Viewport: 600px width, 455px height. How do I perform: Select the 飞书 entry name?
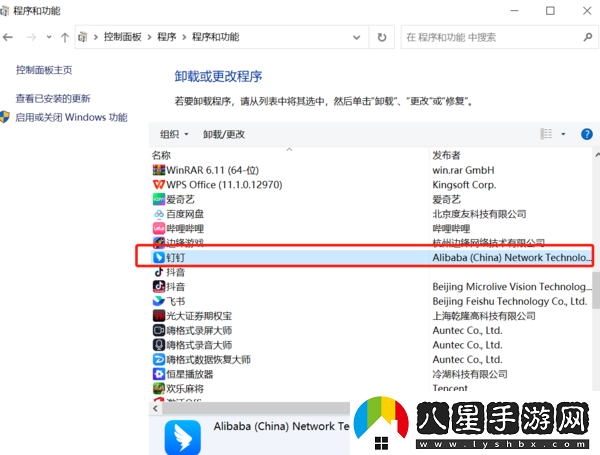[176, 301]
